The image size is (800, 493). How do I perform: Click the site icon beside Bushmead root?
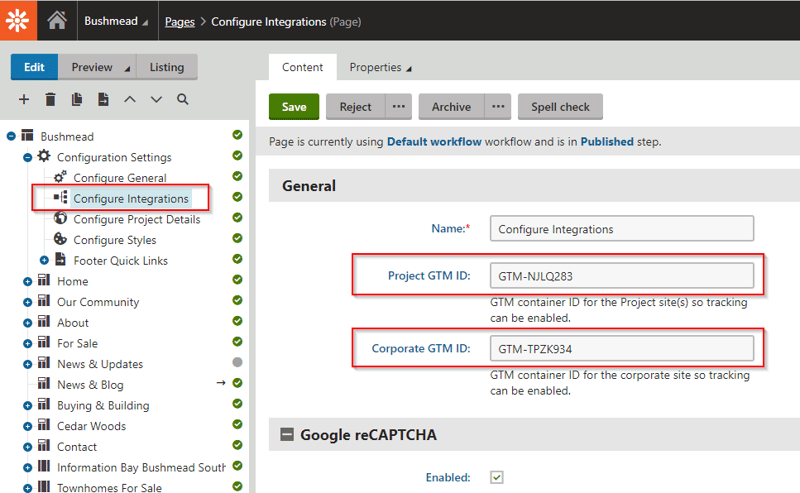[27, 135]
